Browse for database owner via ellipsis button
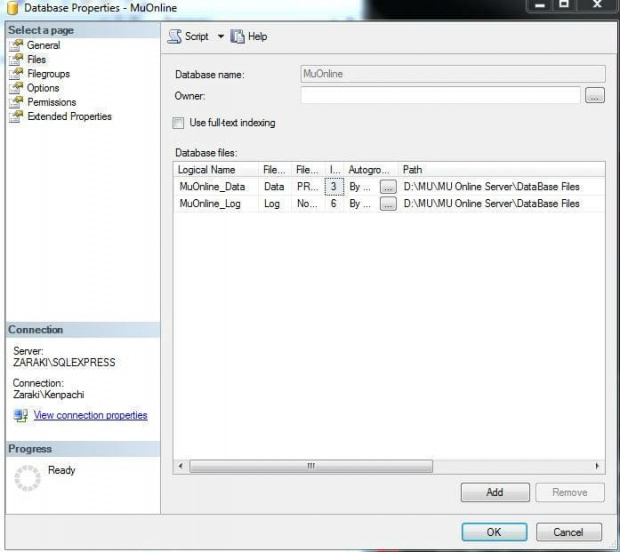620x552 pixels. (595, 96)
